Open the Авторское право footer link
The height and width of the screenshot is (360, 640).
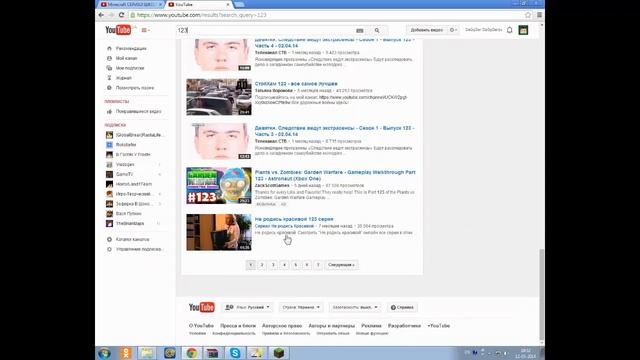point(282,326)
